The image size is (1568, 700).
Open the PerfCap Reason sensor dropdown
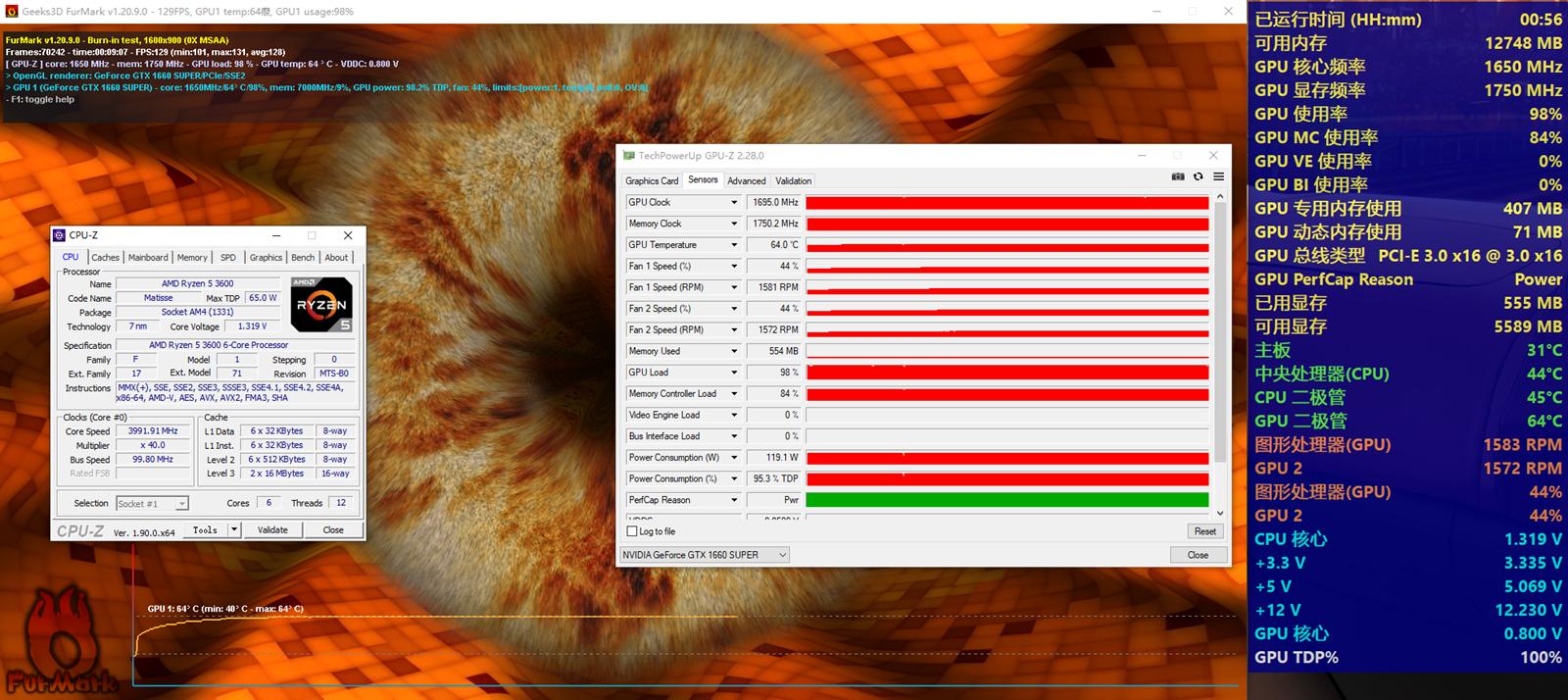[733, 500]
